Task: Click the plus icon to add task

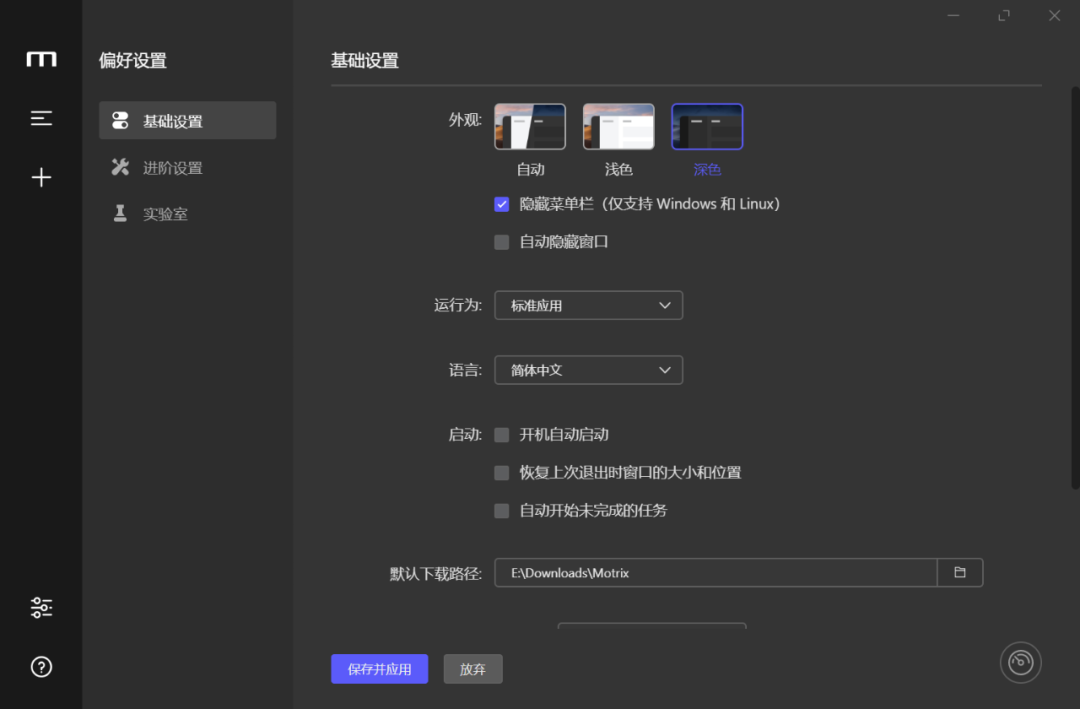Action: [x=41, y=177]
